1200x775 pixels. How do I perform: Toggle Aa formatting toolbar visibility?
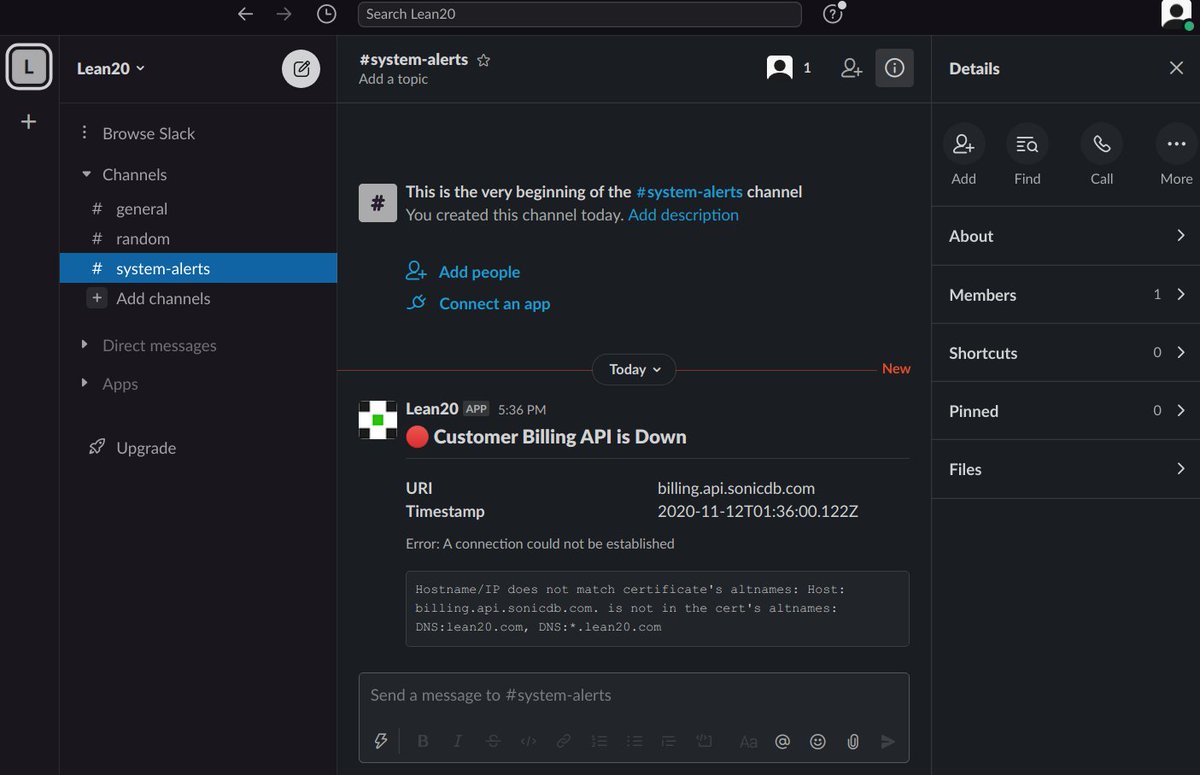tap(748, 741)
